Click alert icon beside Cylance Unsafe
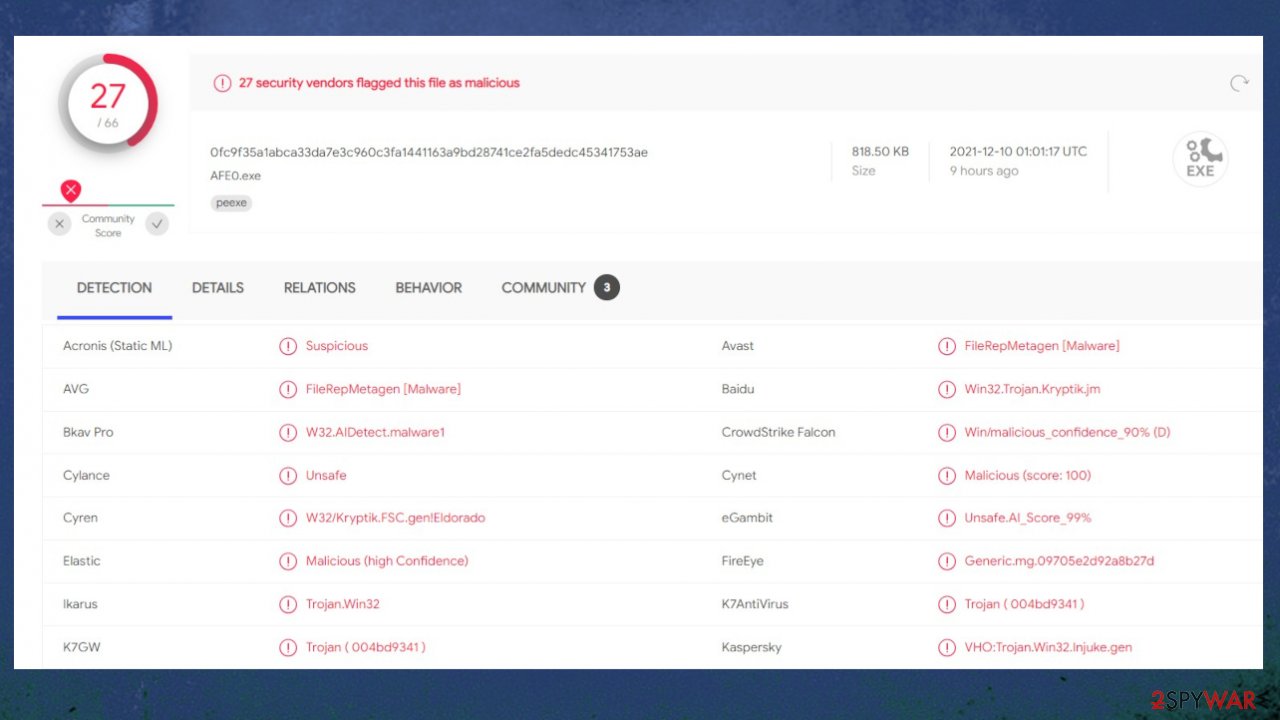This screenshot has width=1280, height=720. click(288, 475)
